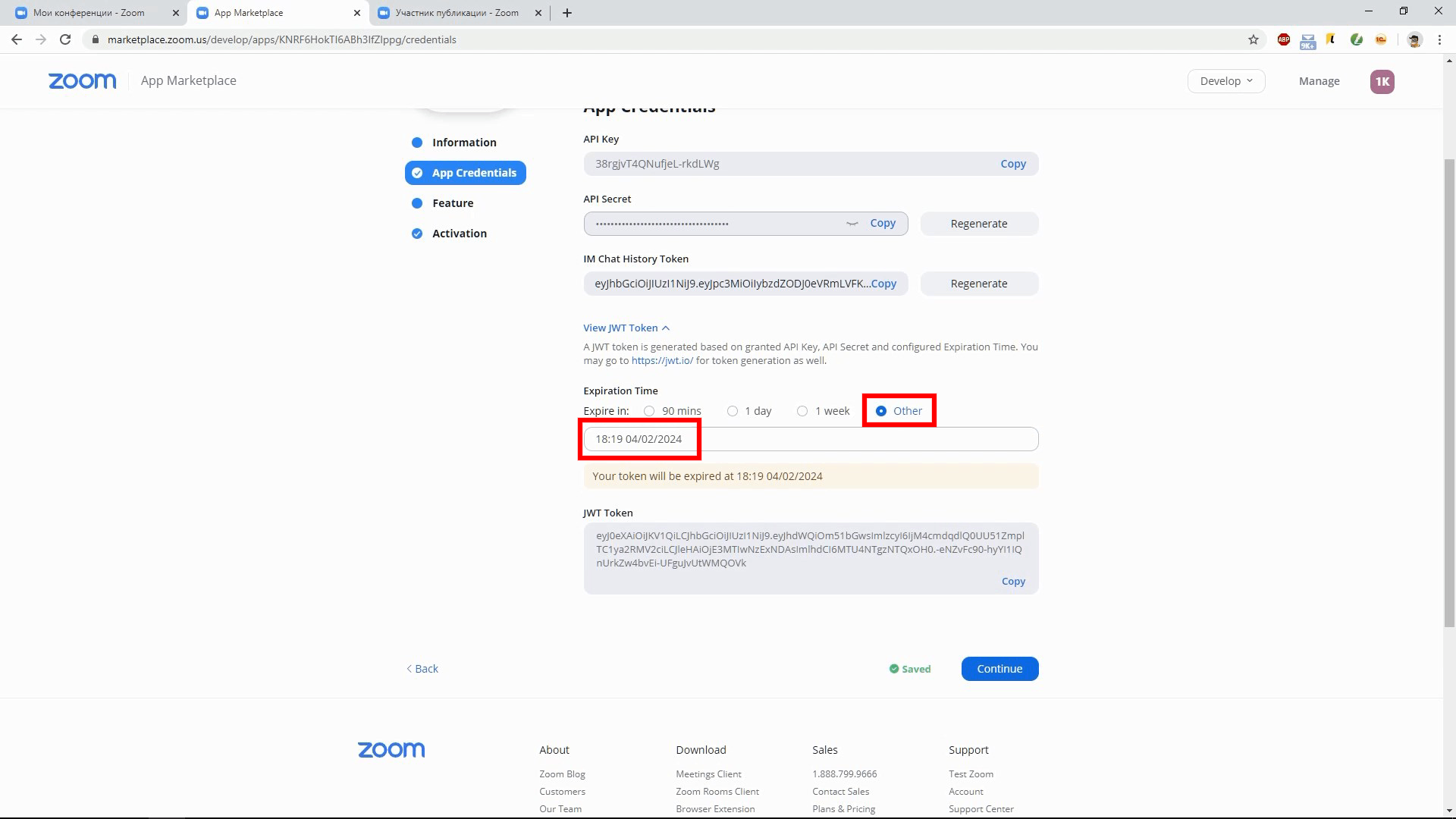
Task: Open Contact Sales footer link
Action: click(x=840, y=792)
